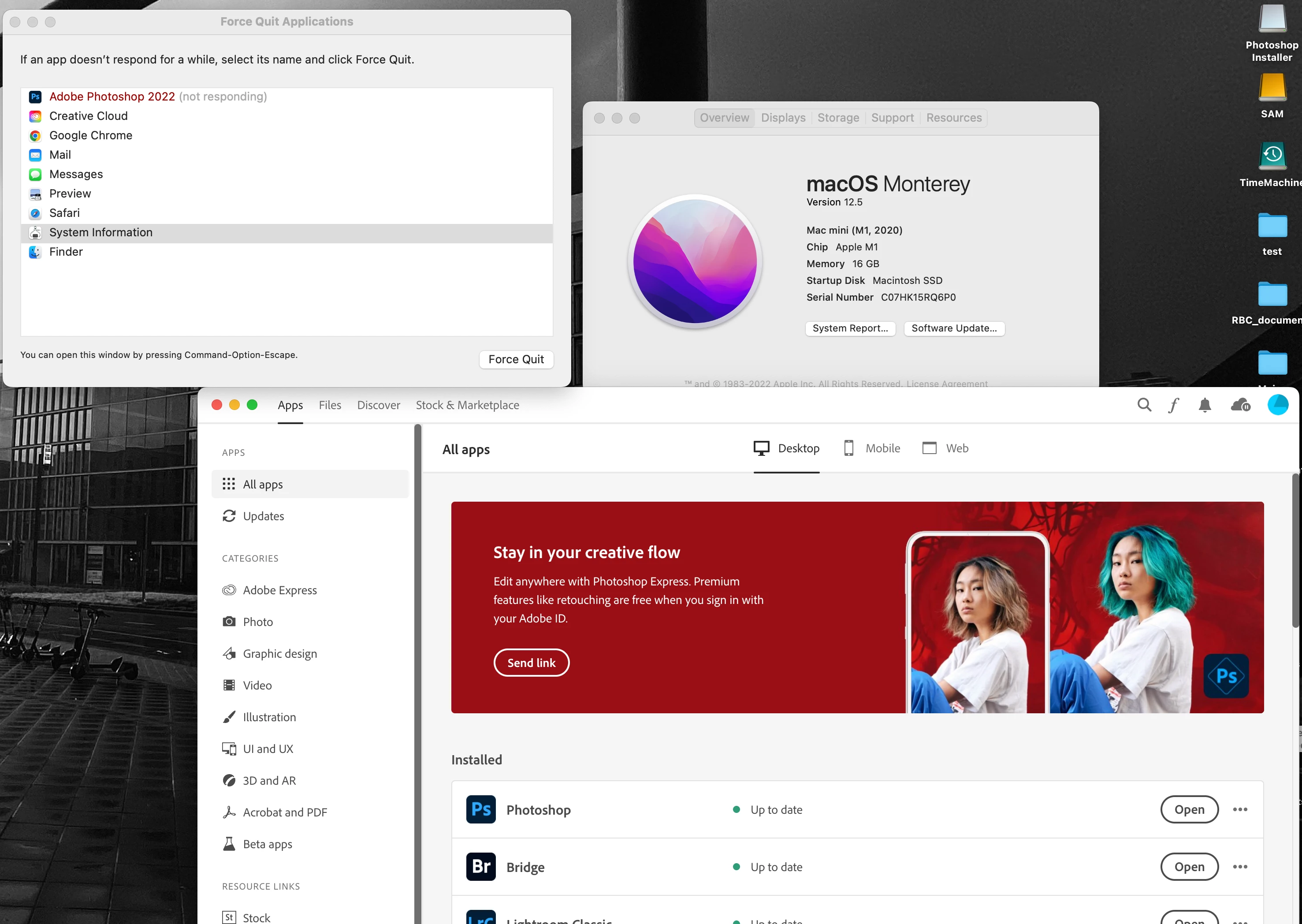
Task: Switch to the Storage tab in About This Mac
Action: [838, 118]
